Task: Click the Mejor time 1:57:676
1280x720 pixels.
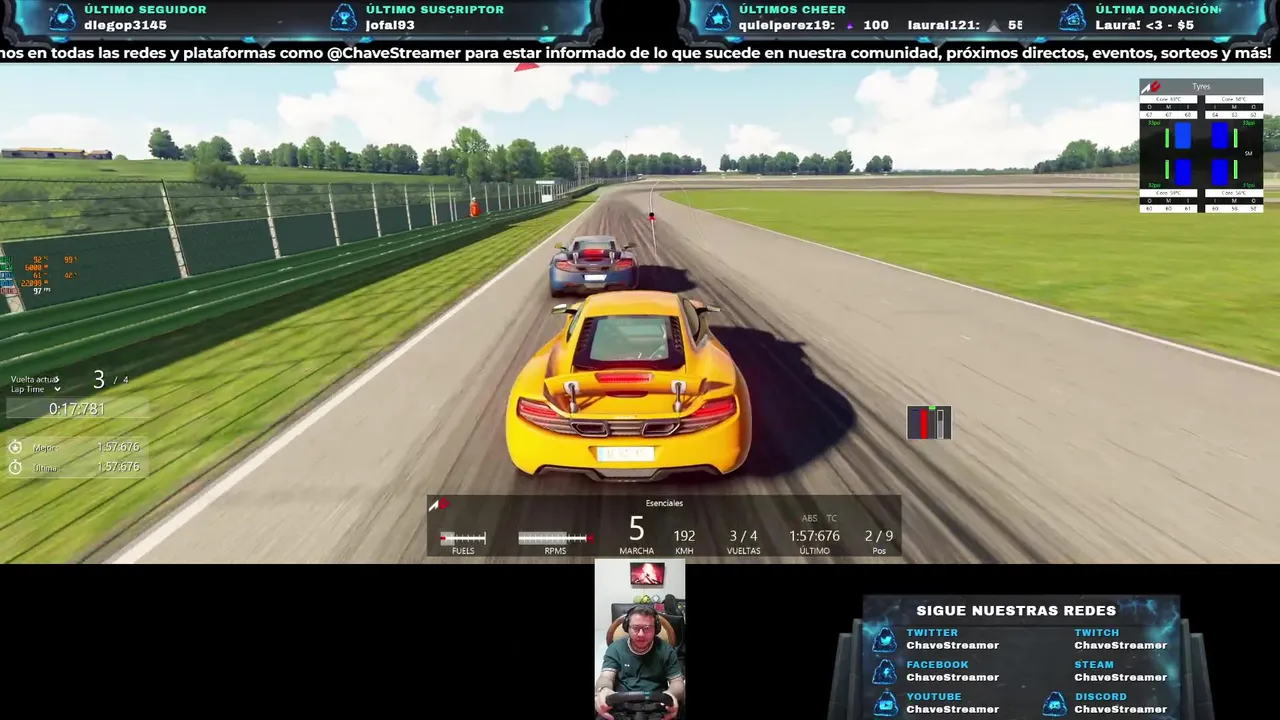Action: 118,447
